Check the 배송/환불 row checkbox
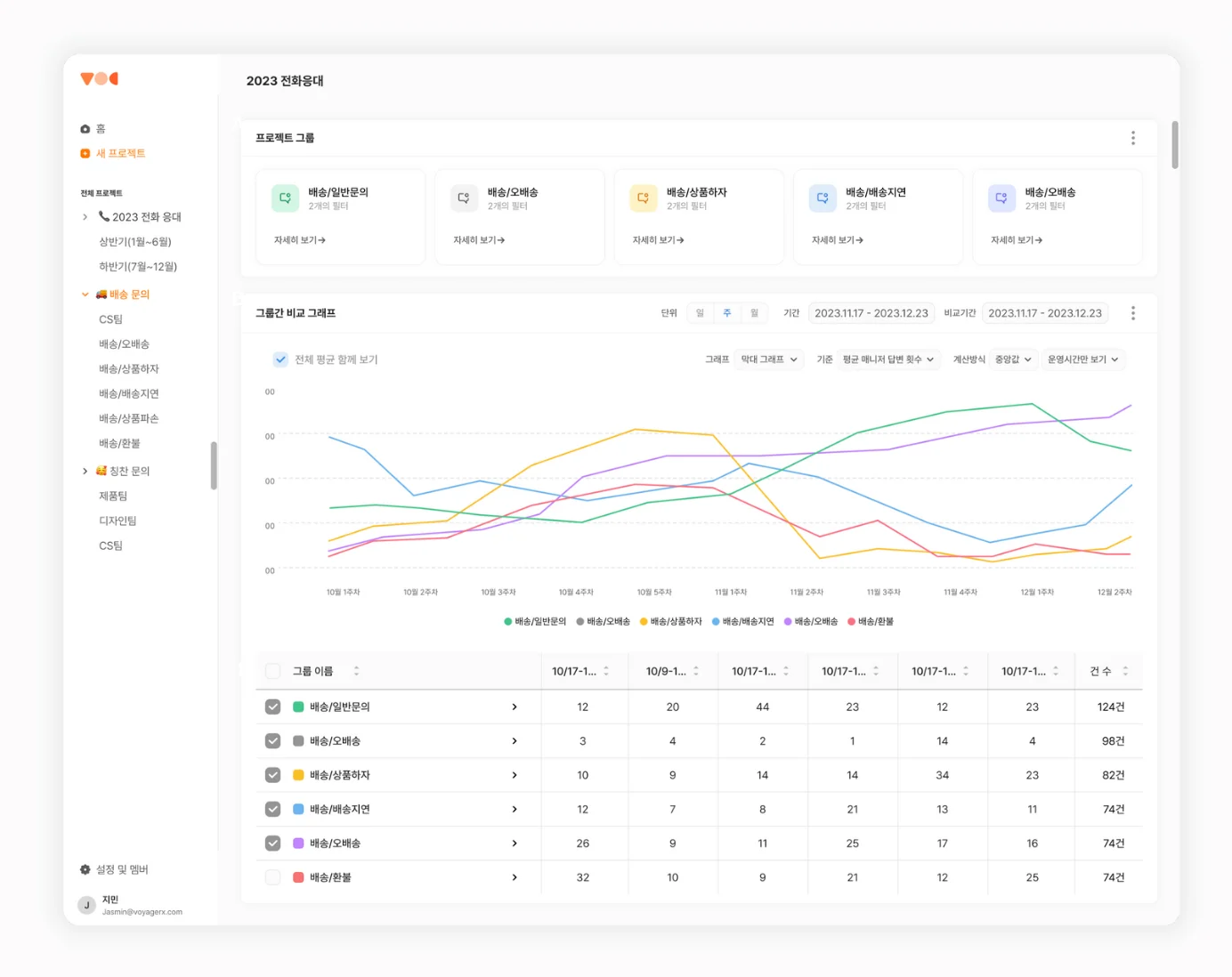Screen dimensions: 1232x977 273,877
